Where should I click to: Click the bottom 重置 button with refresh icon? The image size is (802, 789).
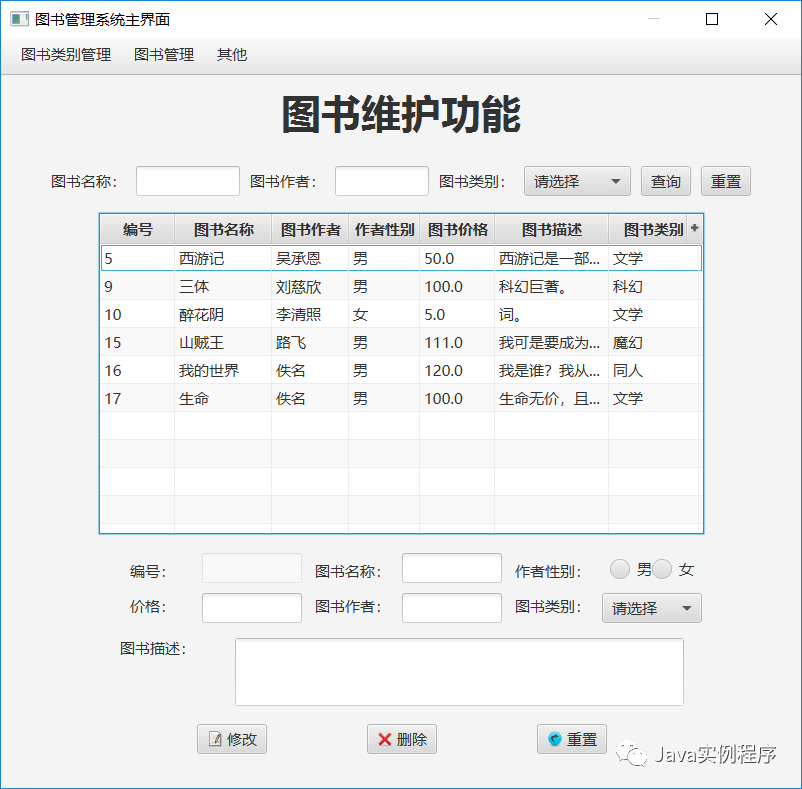[x=572, y=739]
